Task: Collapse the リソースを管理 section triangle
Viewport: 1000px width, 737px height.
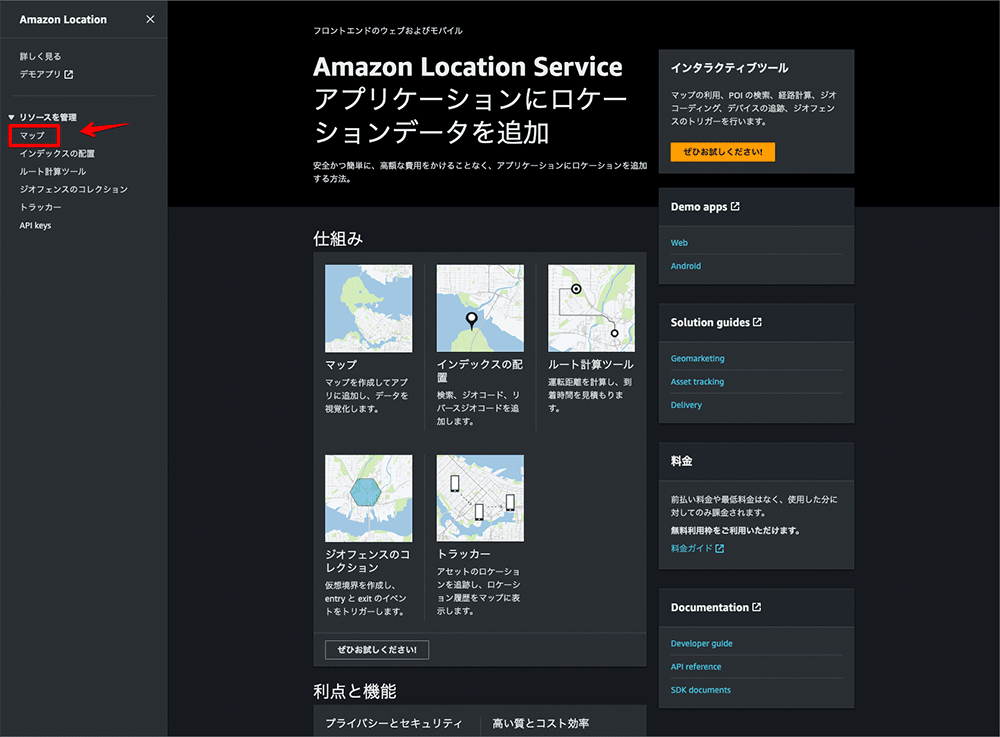Action: (x=11, y=117)
